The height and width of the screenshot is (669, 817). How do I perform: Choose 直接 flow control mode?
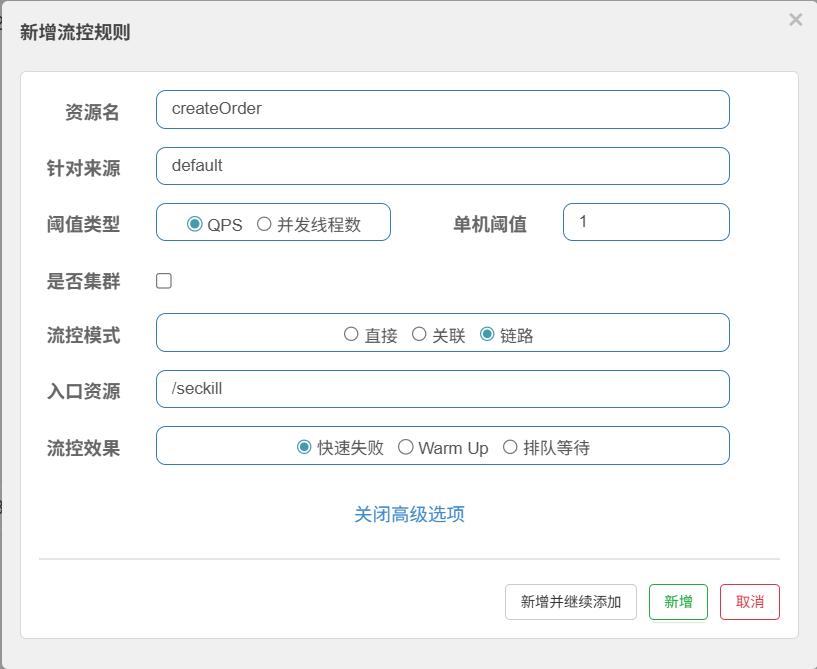(351, 335)
